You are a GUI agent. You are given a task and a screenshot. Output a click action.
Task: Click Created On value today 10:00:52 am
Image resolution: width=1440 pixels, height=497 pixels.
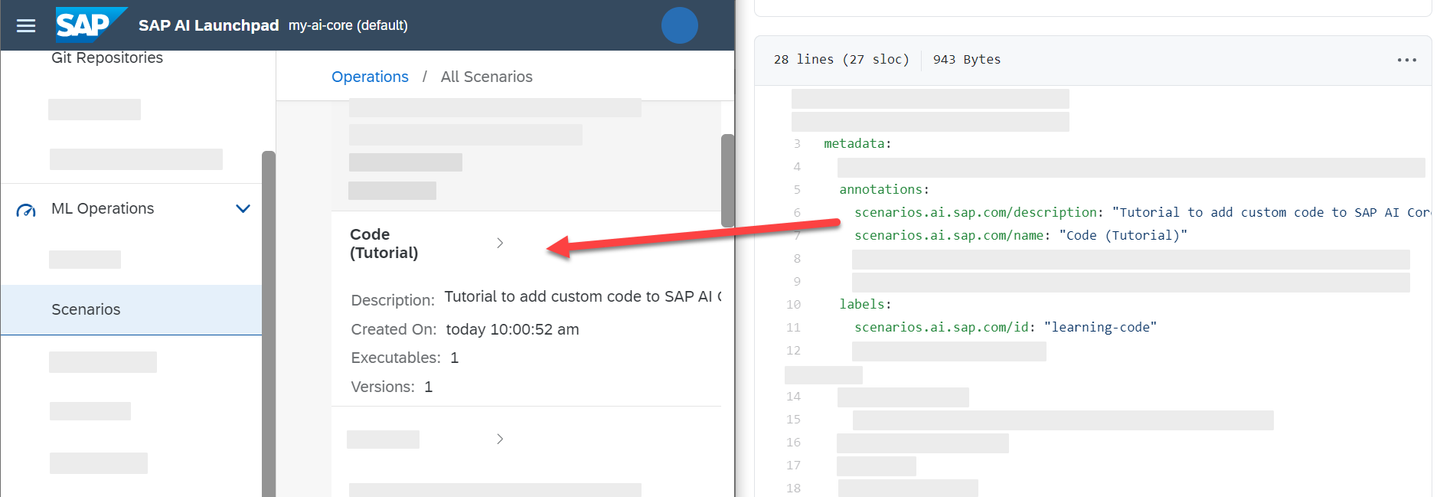click(512, 329)
